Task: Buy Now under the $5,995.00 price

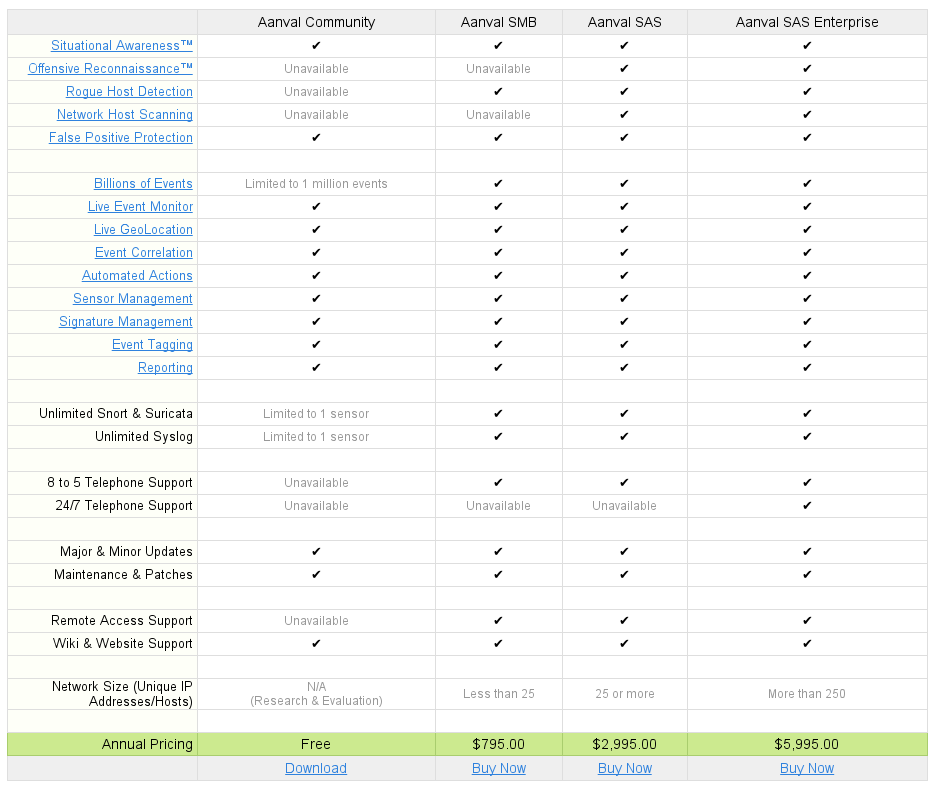Action: (807, 768)
